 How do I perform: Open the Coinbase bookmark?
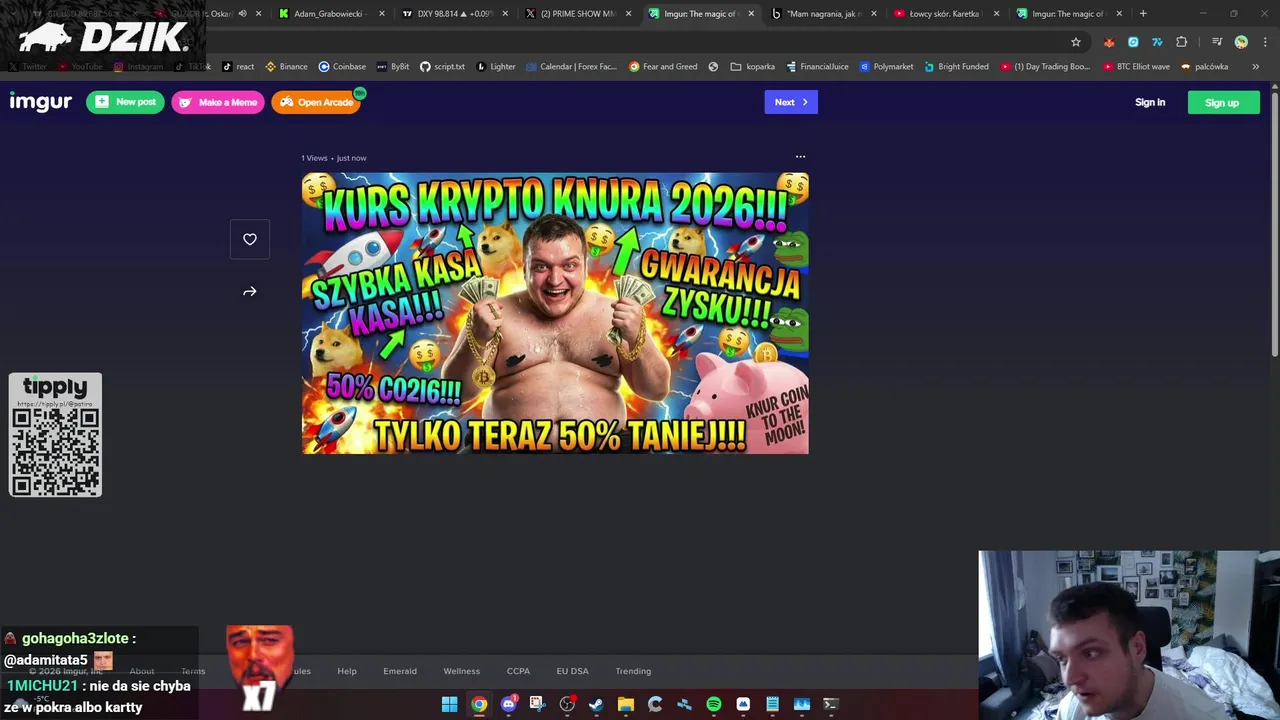(x=342, y=67)
